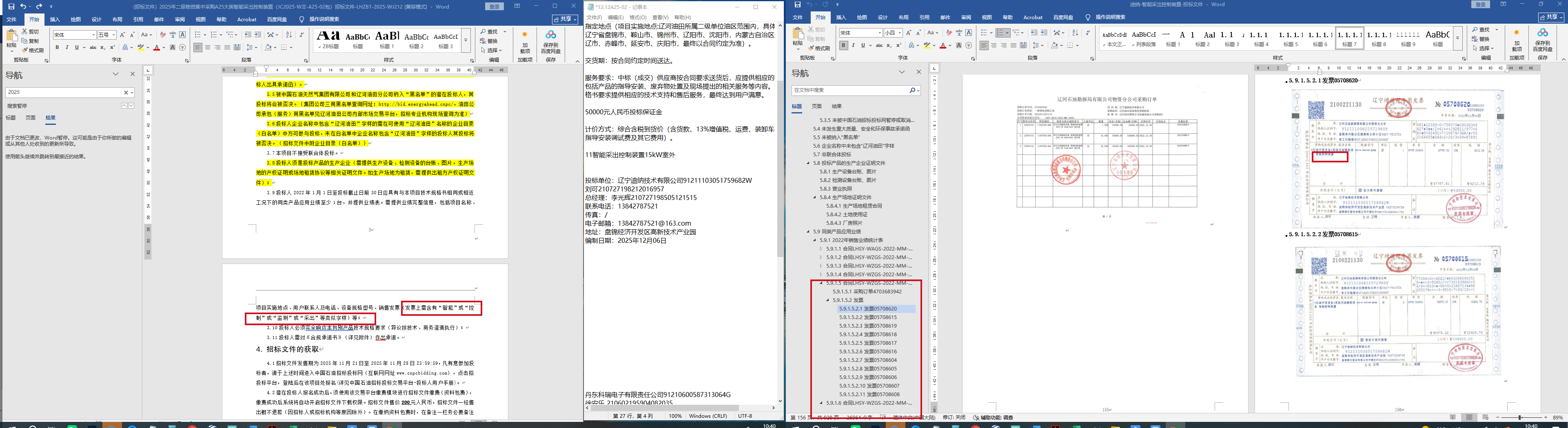The image size is (1568, 428).
Task: Open the 宋体 font name dropdown in 招标文件 Word
Action: [x=93, y=35]
